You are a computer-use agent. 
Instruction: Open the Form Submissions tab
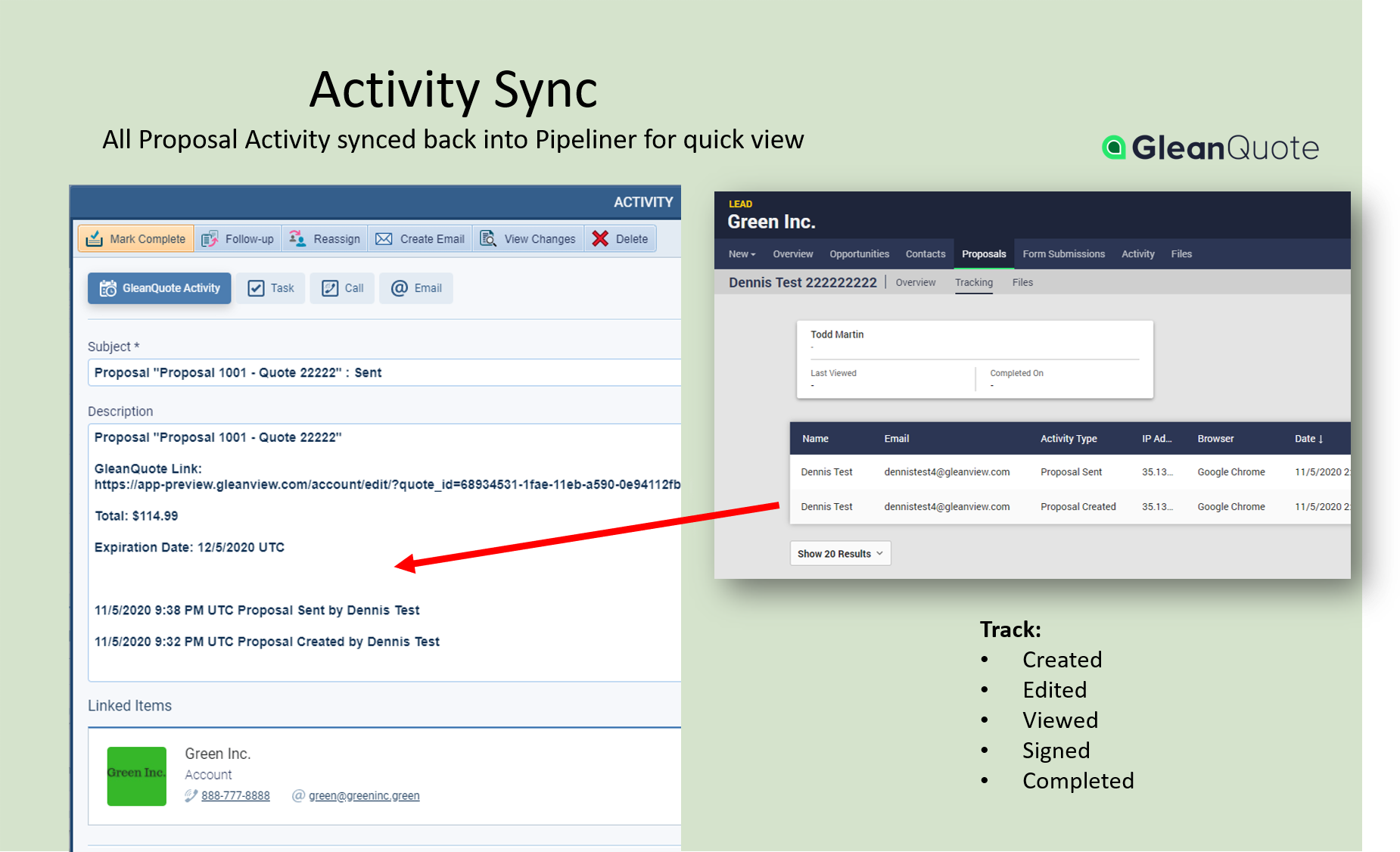(1063, 254)
